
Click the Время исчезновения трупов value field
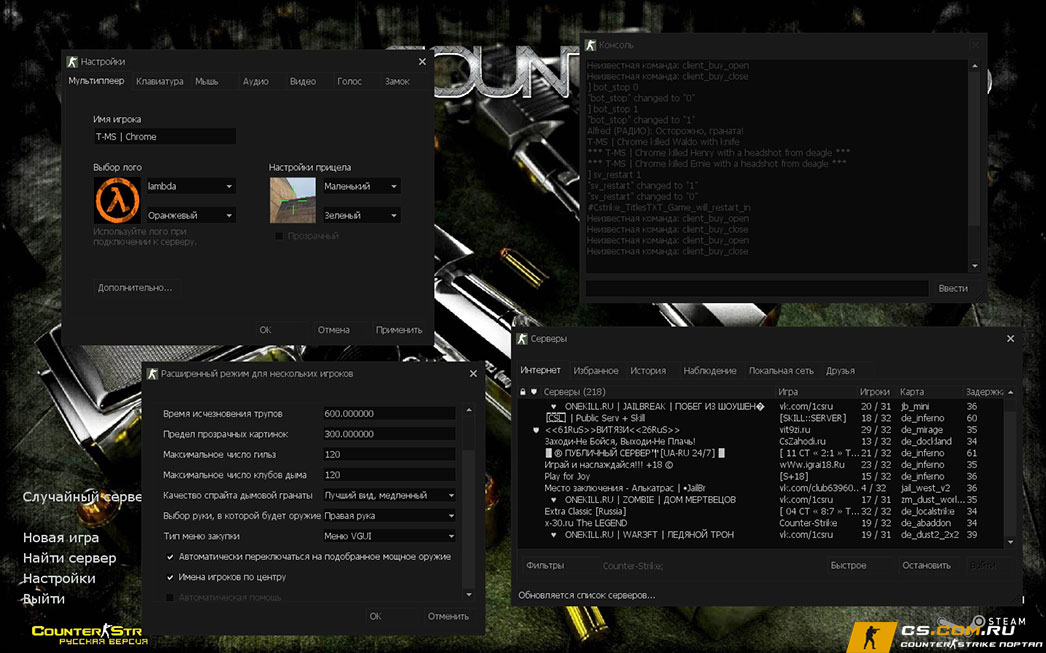[x=389, y=414]
